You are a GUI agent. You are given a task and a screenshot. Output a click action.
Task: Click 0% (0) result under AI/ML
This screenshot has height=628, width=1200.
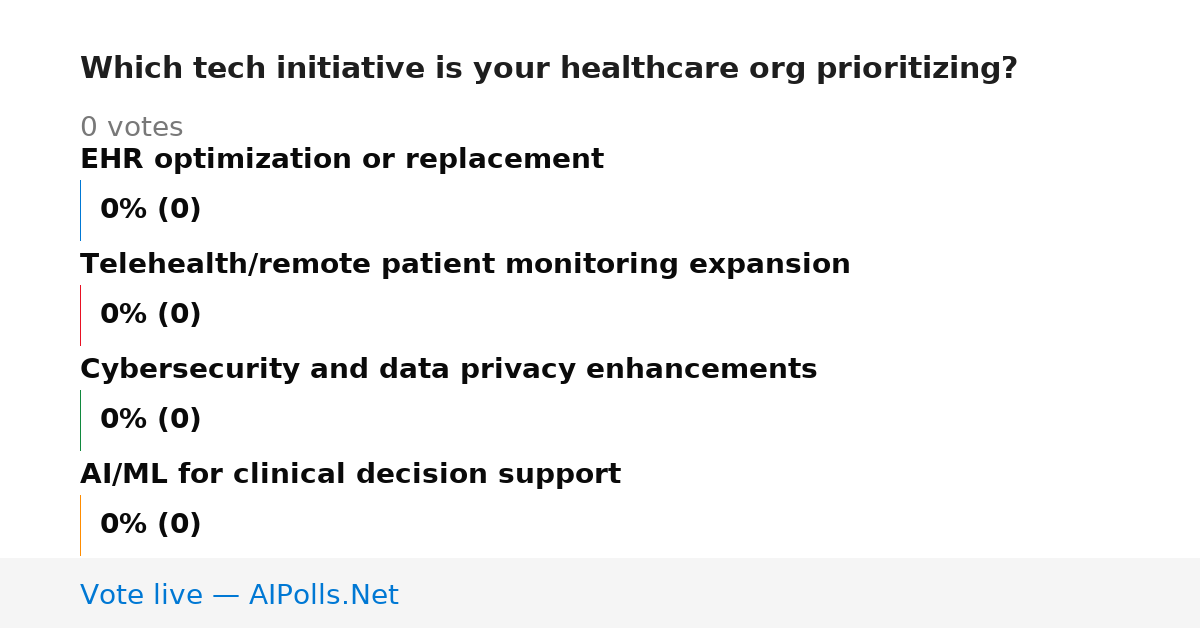click(x=150, y=525)
